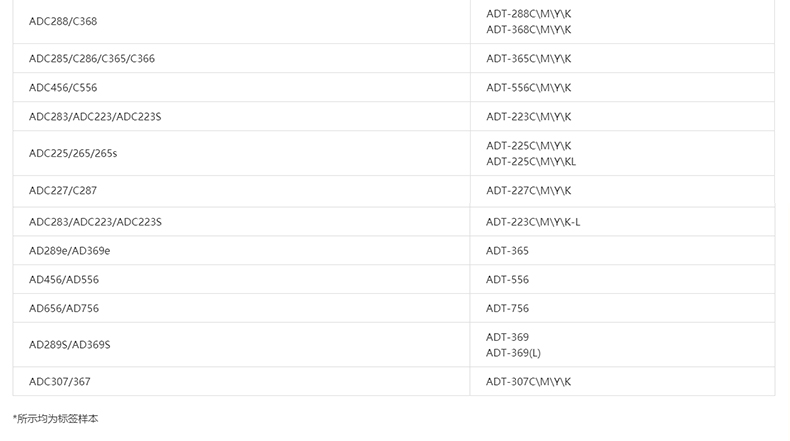The width and height of the screenshot is (790, 441).
Task: Click the ADT-368C\M\Y\K toner entry
Action: pyautogui.click(x=528, y=29)
